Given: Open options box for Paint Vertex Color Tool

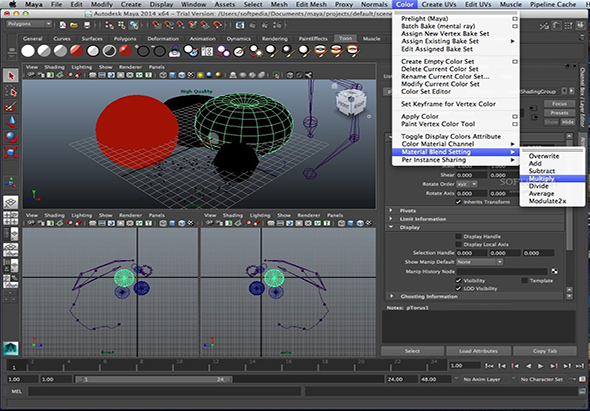Looking at the screenshot, I should 515,124.
